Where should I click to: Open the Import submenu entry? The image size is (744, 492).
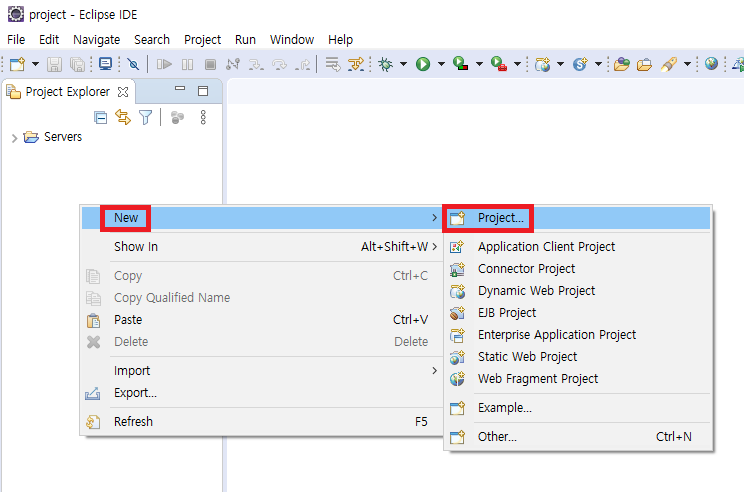[261, 371]
